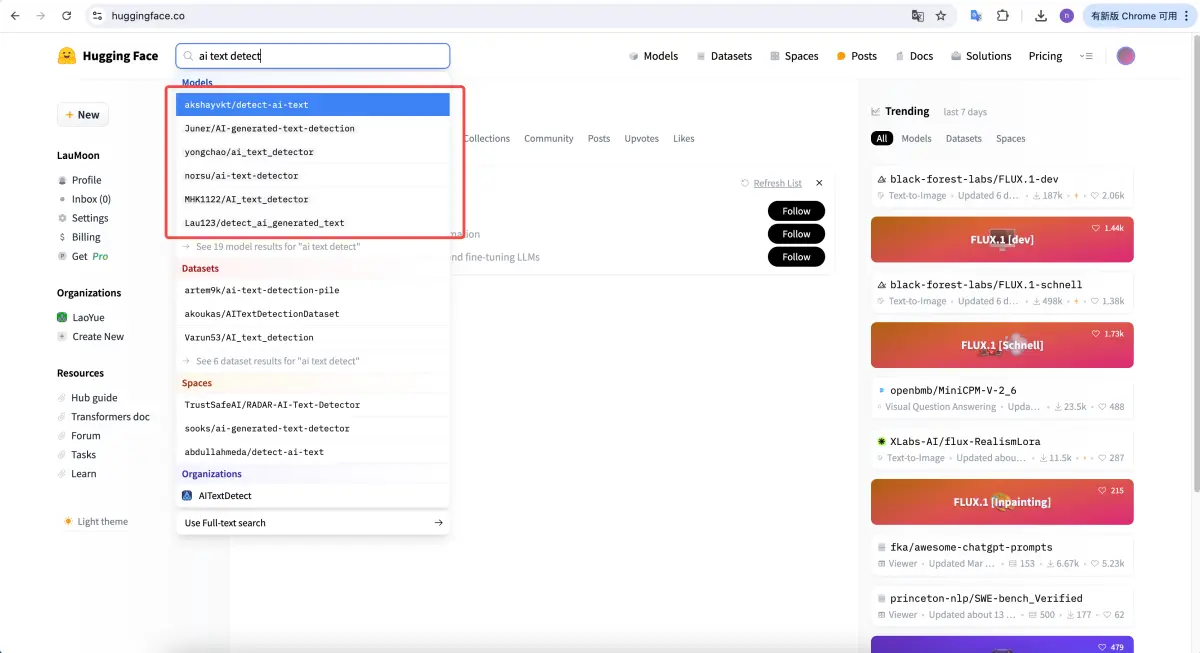Click the LaoYue organization icon
Image resolution: width=1200 pixels, height=653 pixels.
click(63, 317)
